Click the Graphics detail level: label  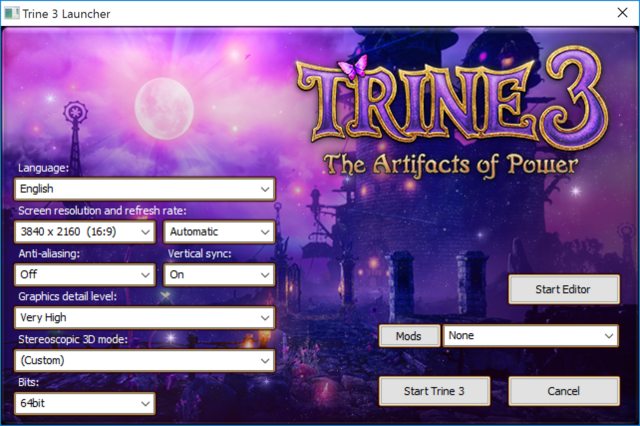point(67,296)
